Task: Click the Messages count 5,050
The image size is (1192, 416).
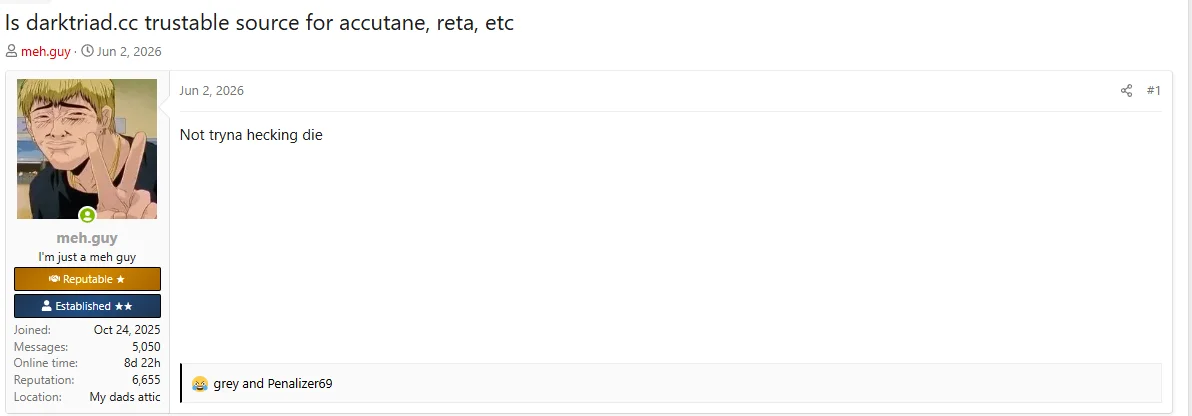Action: click(x=146, y=347)
